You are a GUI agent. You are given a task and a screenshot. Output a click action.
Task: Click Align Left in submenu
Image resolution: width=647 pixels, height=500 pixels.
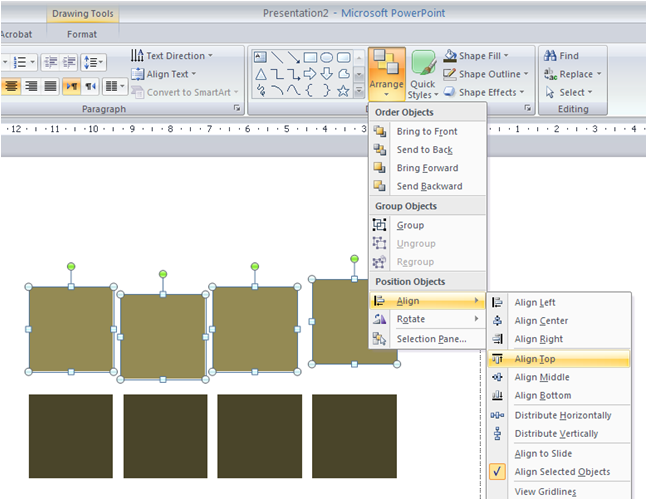point(559,302)
